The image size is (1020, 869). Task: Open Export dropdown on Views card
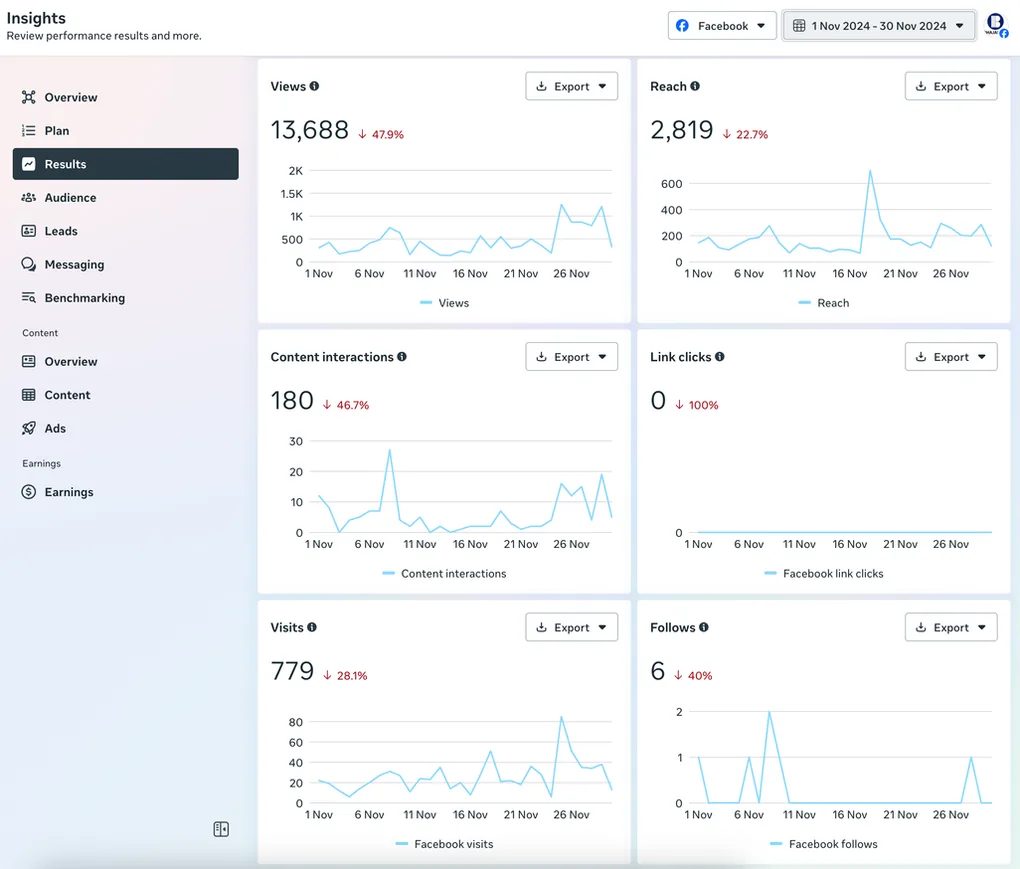(x=571, y=87)
